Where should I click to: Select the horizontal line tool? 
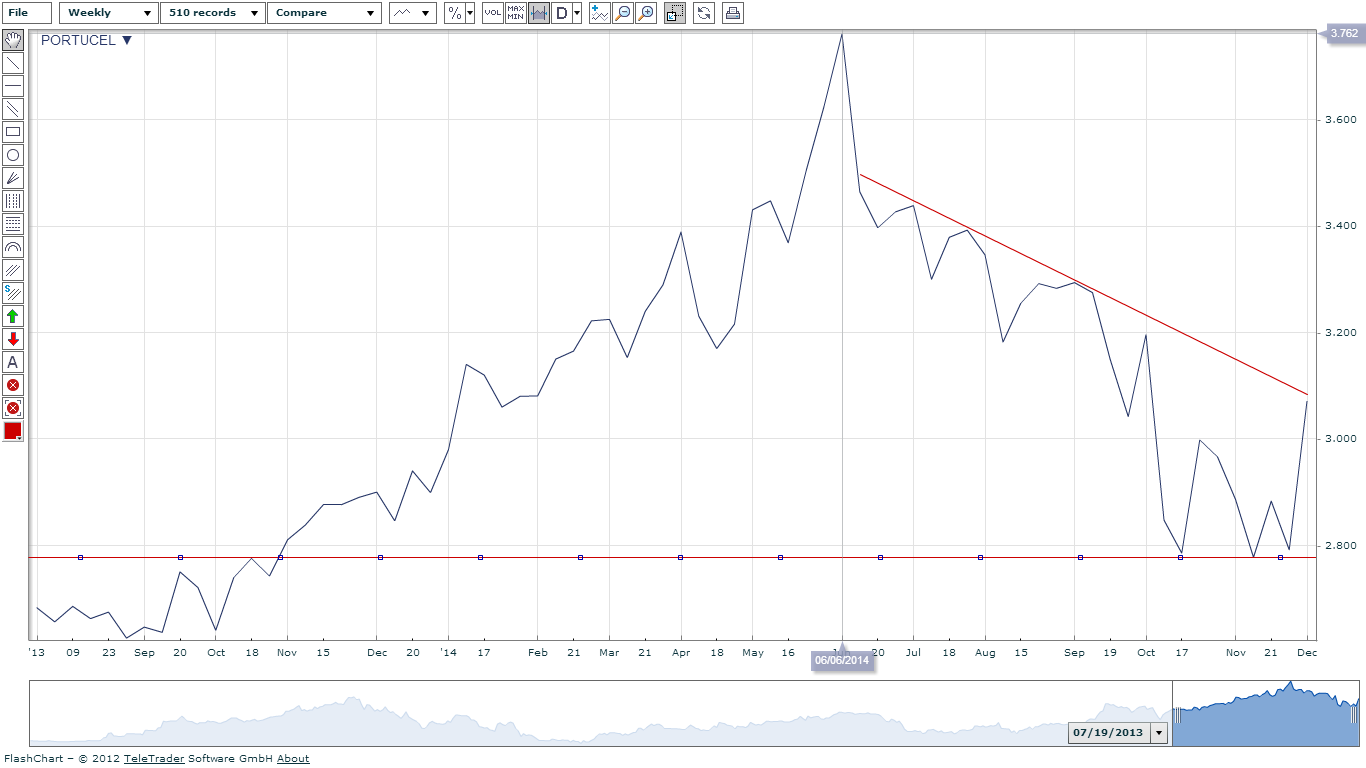pyautogui.click(x=13, y=86)
